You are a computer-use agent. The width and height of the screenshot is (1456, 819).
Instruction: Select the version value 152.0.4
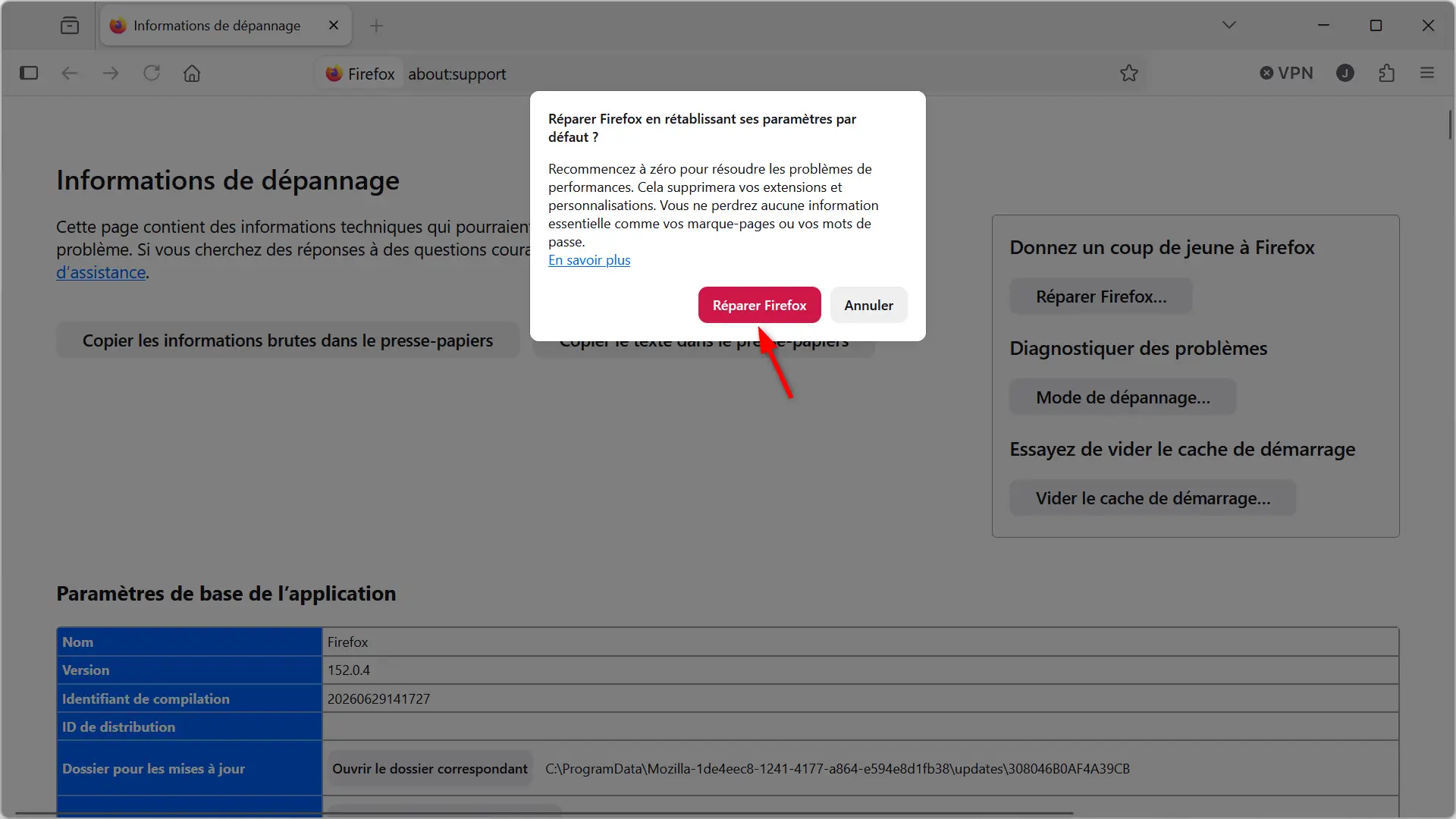(349, 670)
